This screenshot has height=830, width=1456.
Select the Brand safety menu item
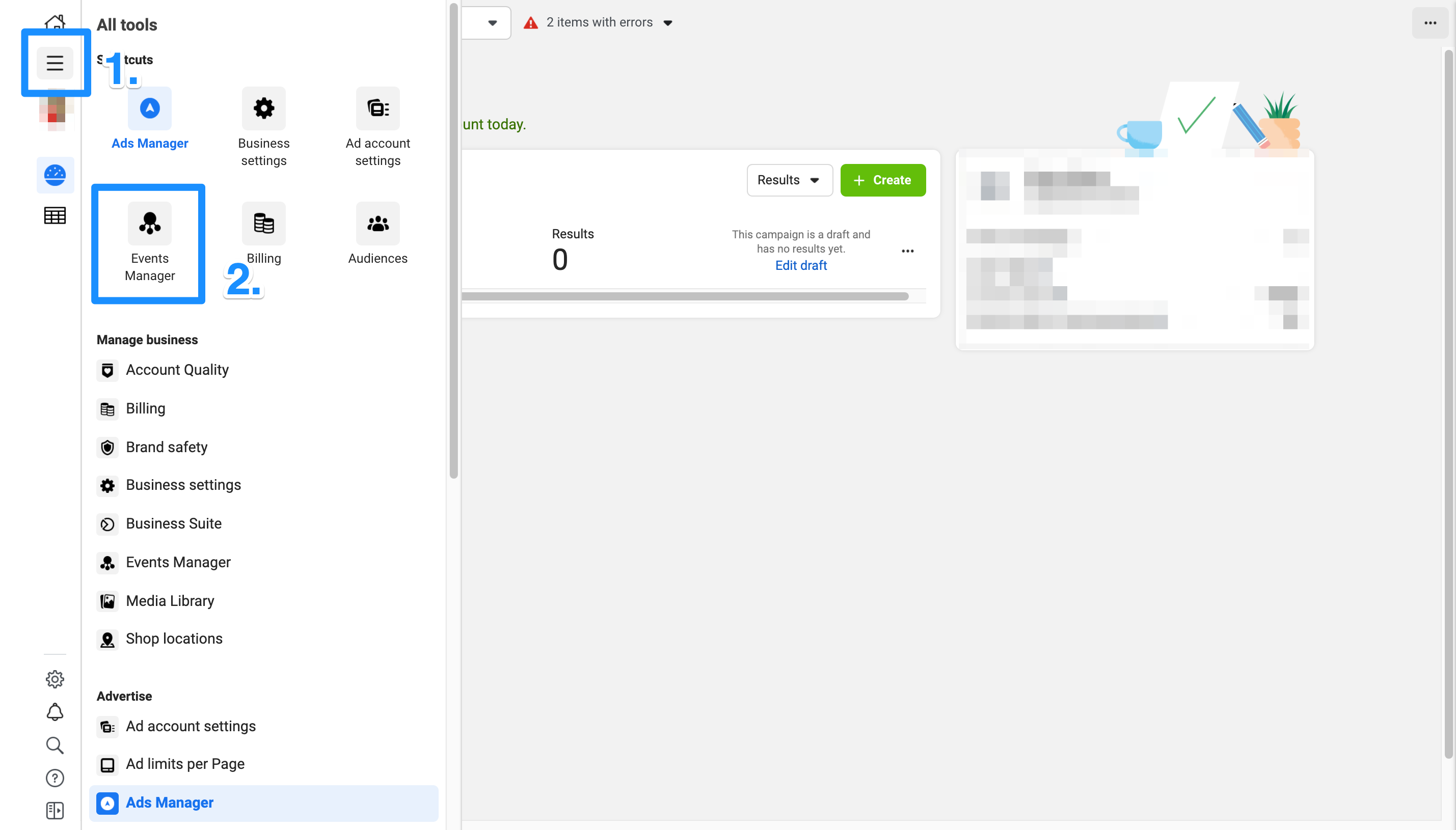[166, 446]
